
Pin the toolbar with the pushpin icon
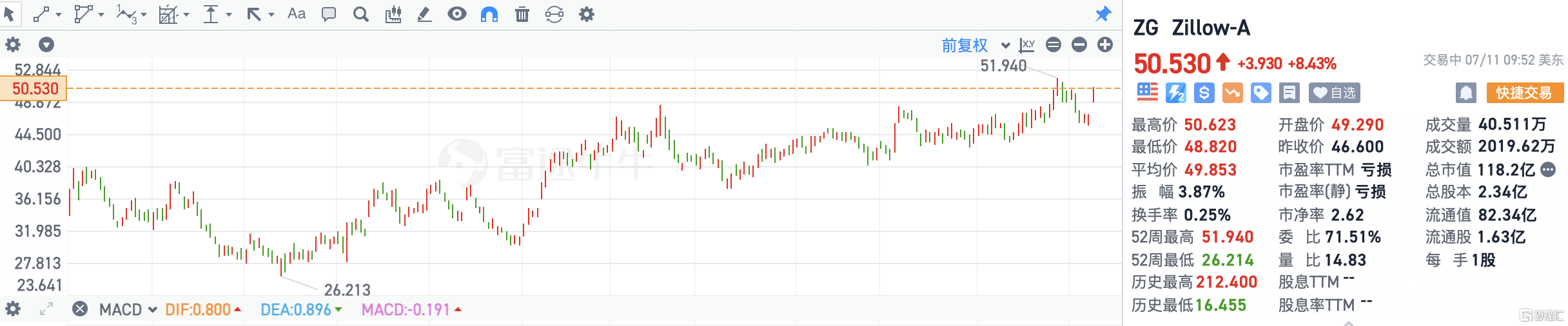click(x=1103, y=14)
